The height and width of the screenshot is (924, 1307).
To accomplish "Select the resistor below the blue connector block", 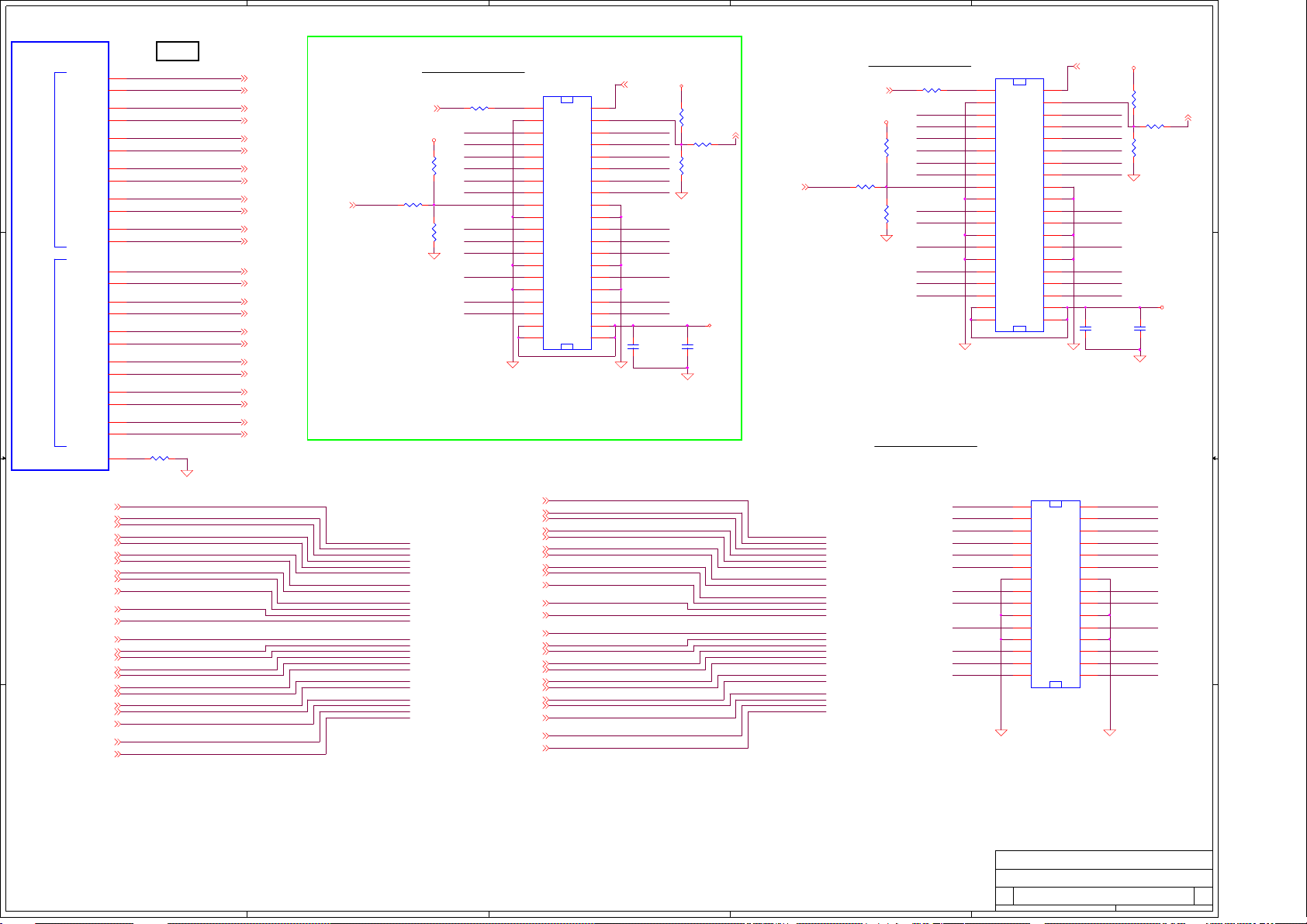I will click(160, 459).
